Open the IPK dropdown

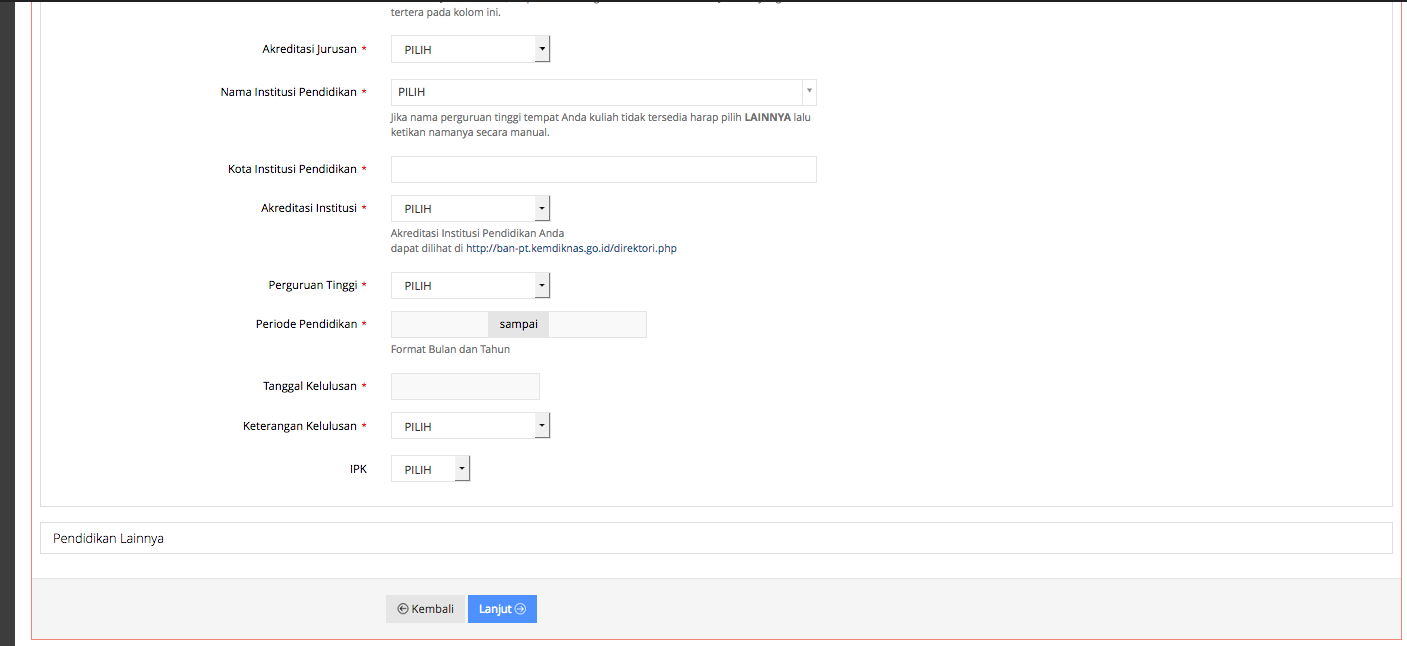[429, 469]
